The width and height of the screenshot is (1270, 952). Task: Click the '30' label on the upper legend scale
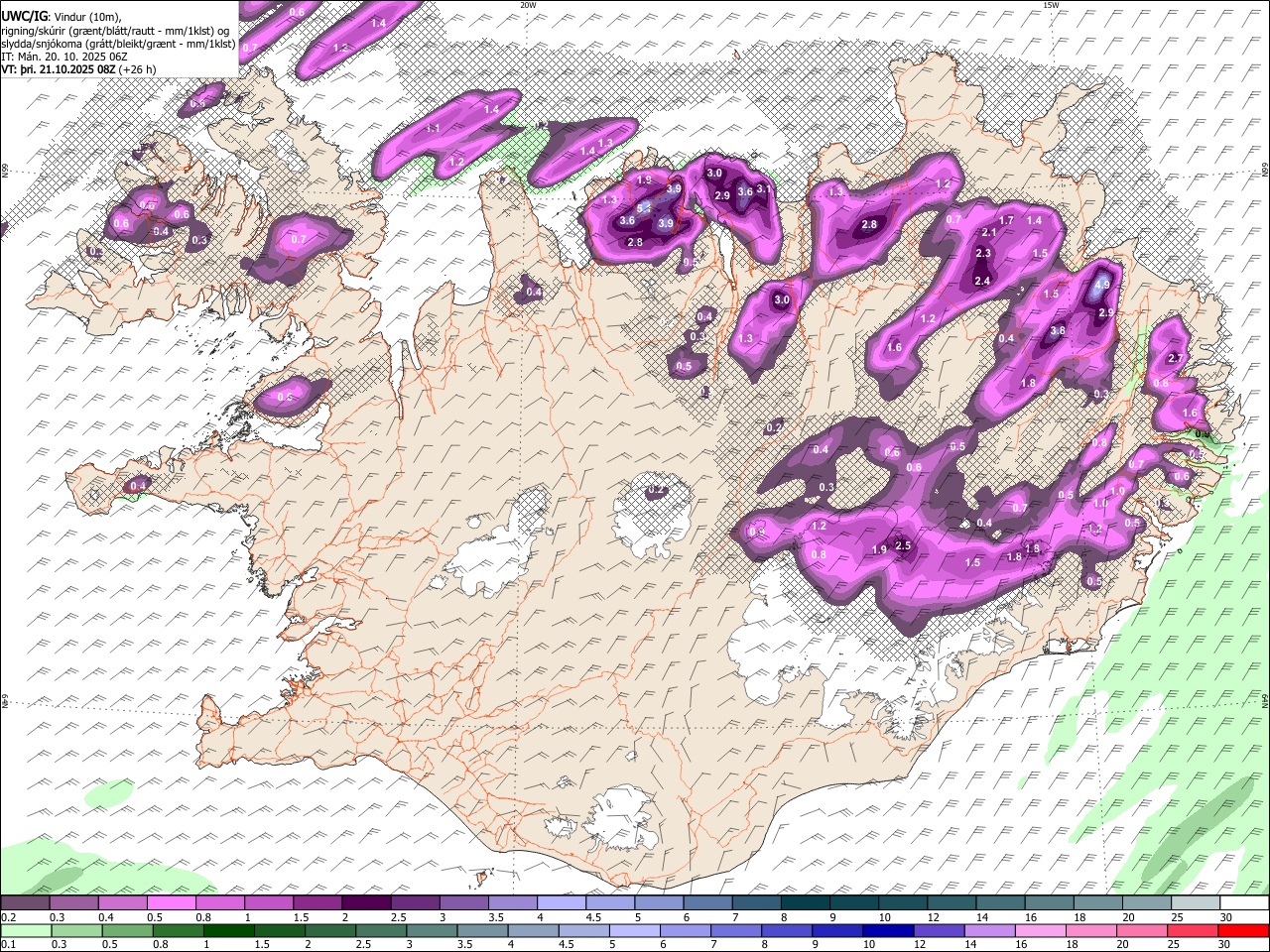tap(1226, 917)
